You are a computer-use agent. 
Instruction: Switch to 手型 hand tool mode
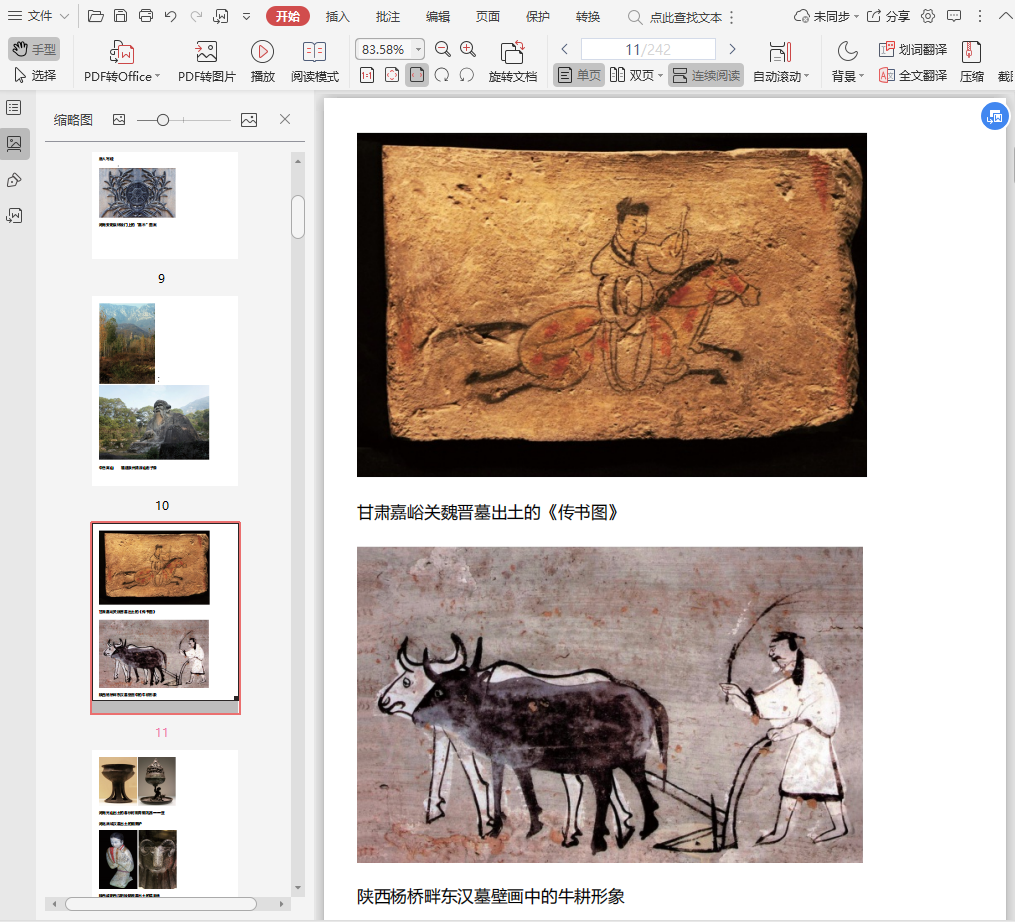pos(34,49)
